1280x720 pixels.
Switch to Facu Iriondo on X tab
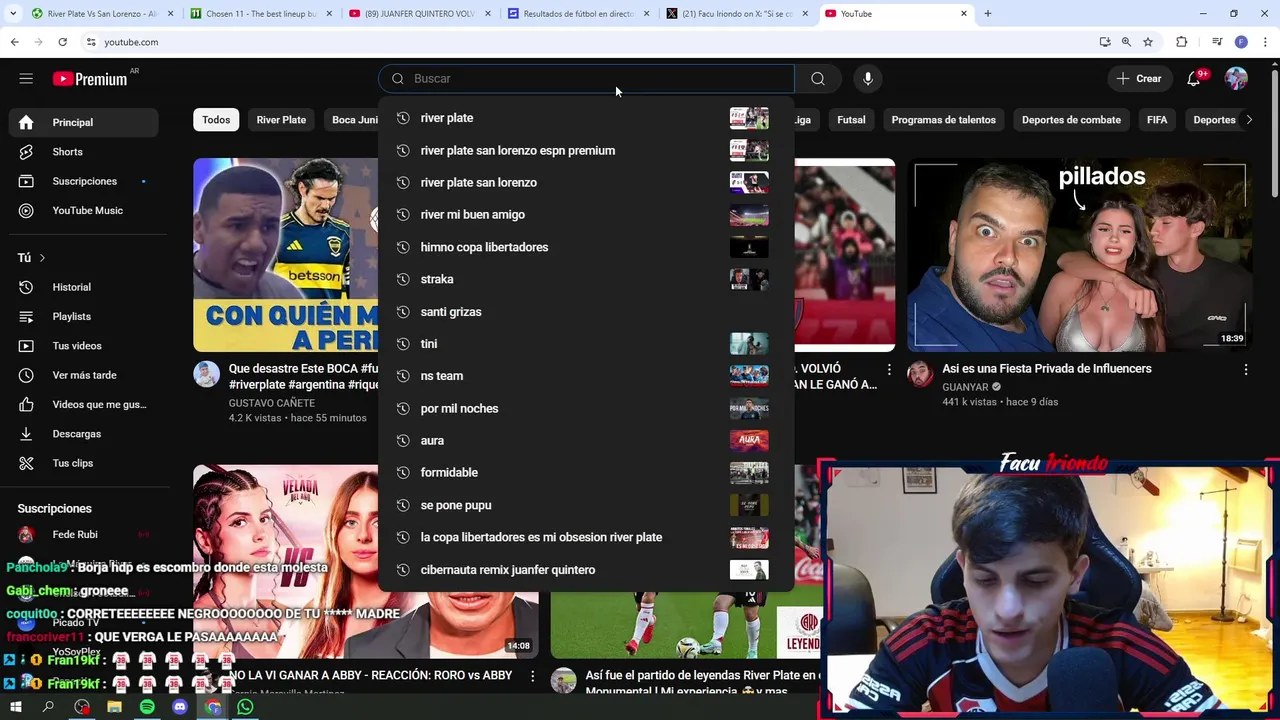(736, 14)
